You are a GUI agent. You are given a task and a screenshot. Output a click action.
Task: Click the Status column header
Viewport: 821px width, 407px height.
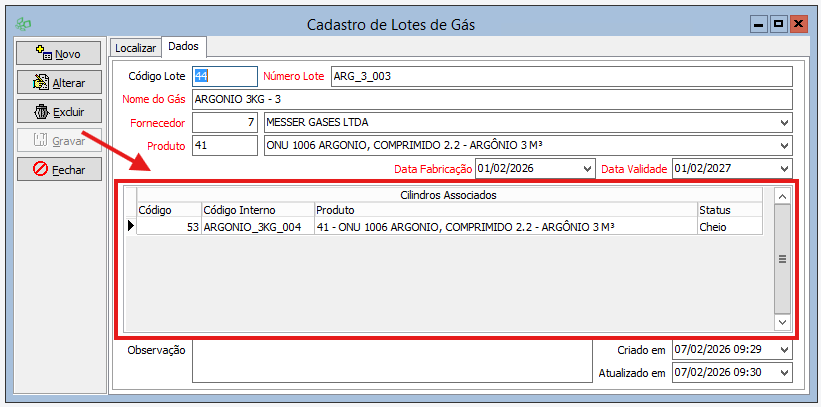point(728,210)
